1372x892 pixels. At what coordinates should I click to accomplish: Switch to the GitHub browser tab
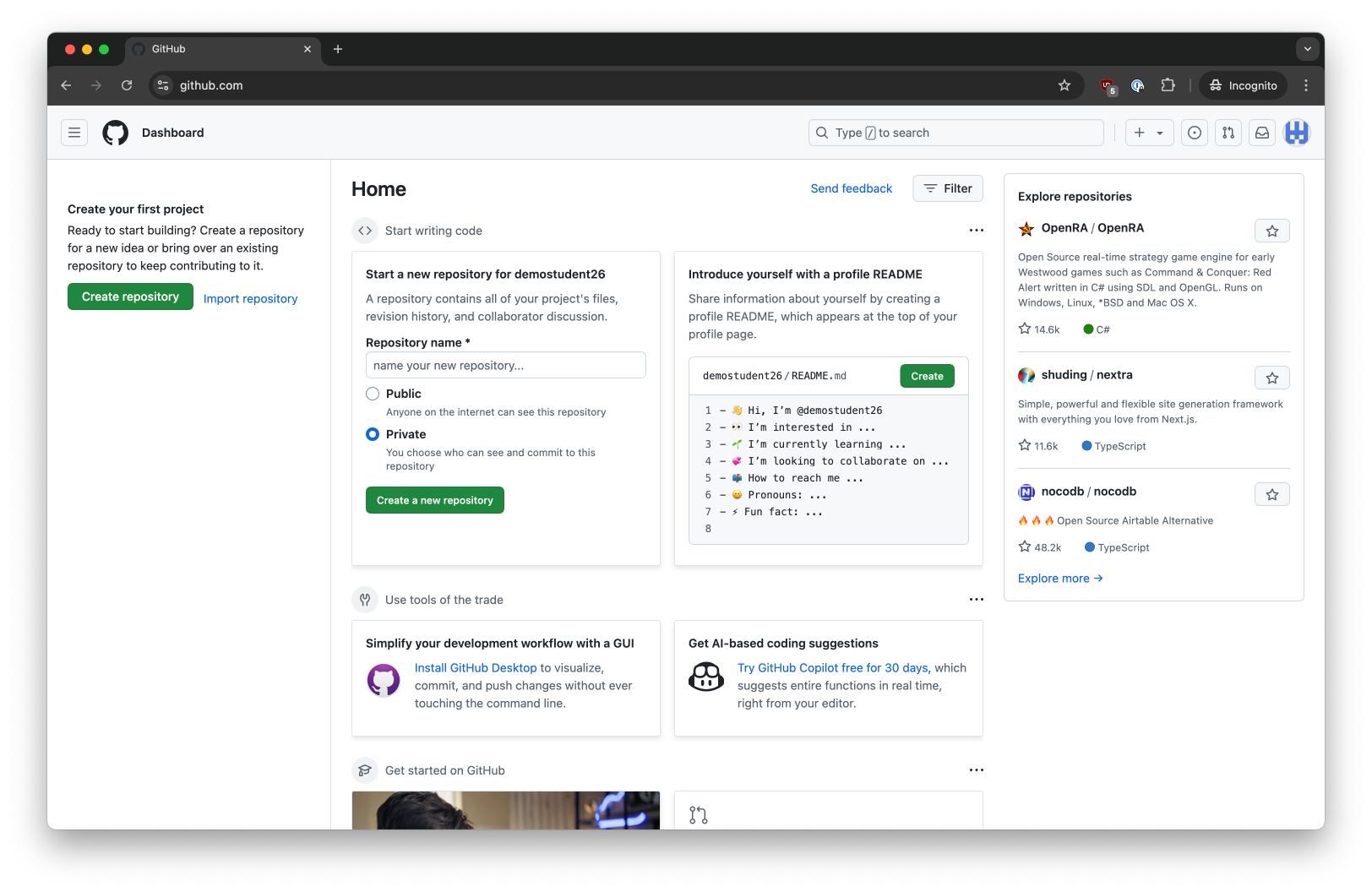pos(223,49)
